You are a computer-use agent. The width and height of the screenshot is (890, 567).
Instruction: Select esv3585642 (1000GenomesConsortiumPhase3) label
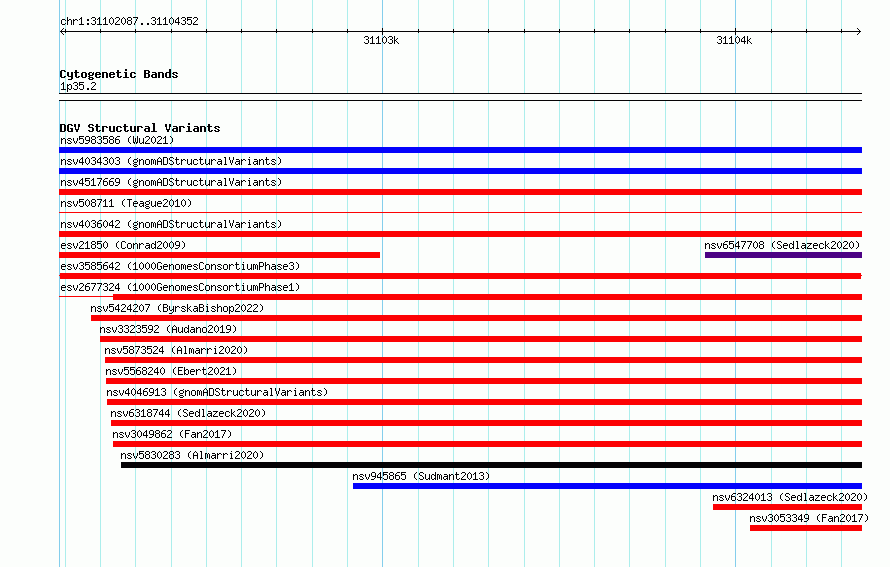180,266
